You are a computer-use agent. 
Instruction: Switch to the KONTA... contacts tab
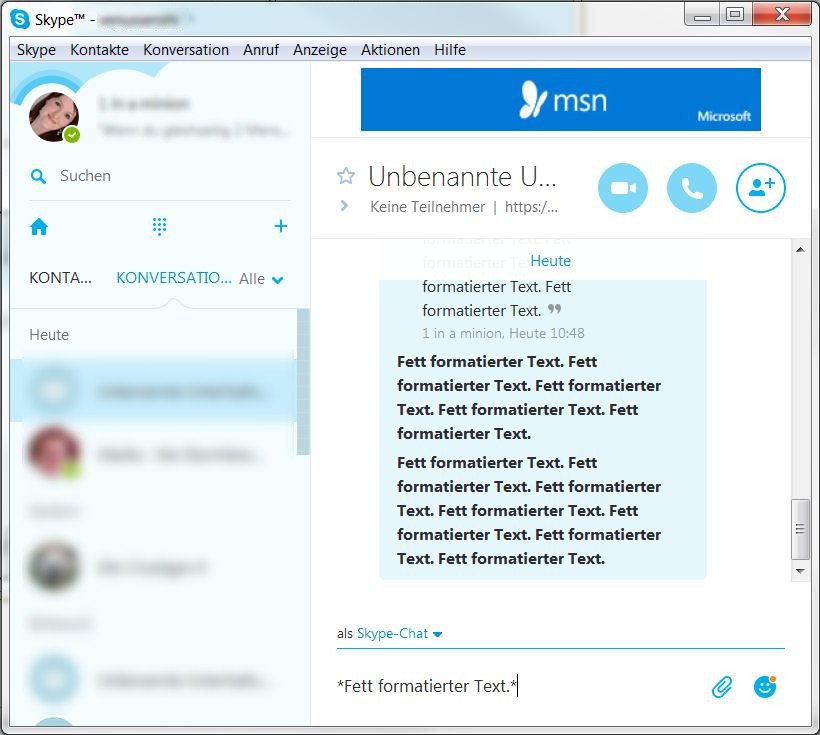click(61, 278)
